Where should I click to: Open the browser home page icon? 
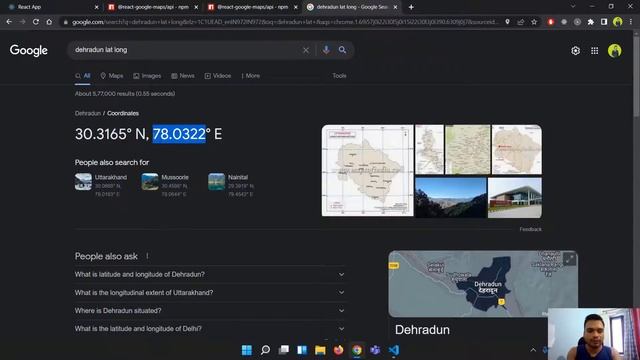[49, 22]
